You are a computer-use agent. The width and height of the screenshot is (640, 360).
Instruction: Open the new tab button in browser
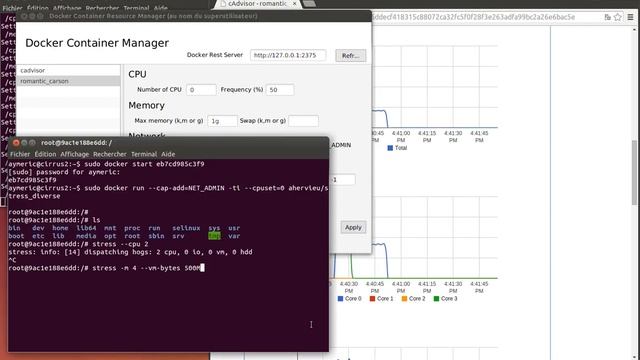pyautogui.click(x=309, y=4)
